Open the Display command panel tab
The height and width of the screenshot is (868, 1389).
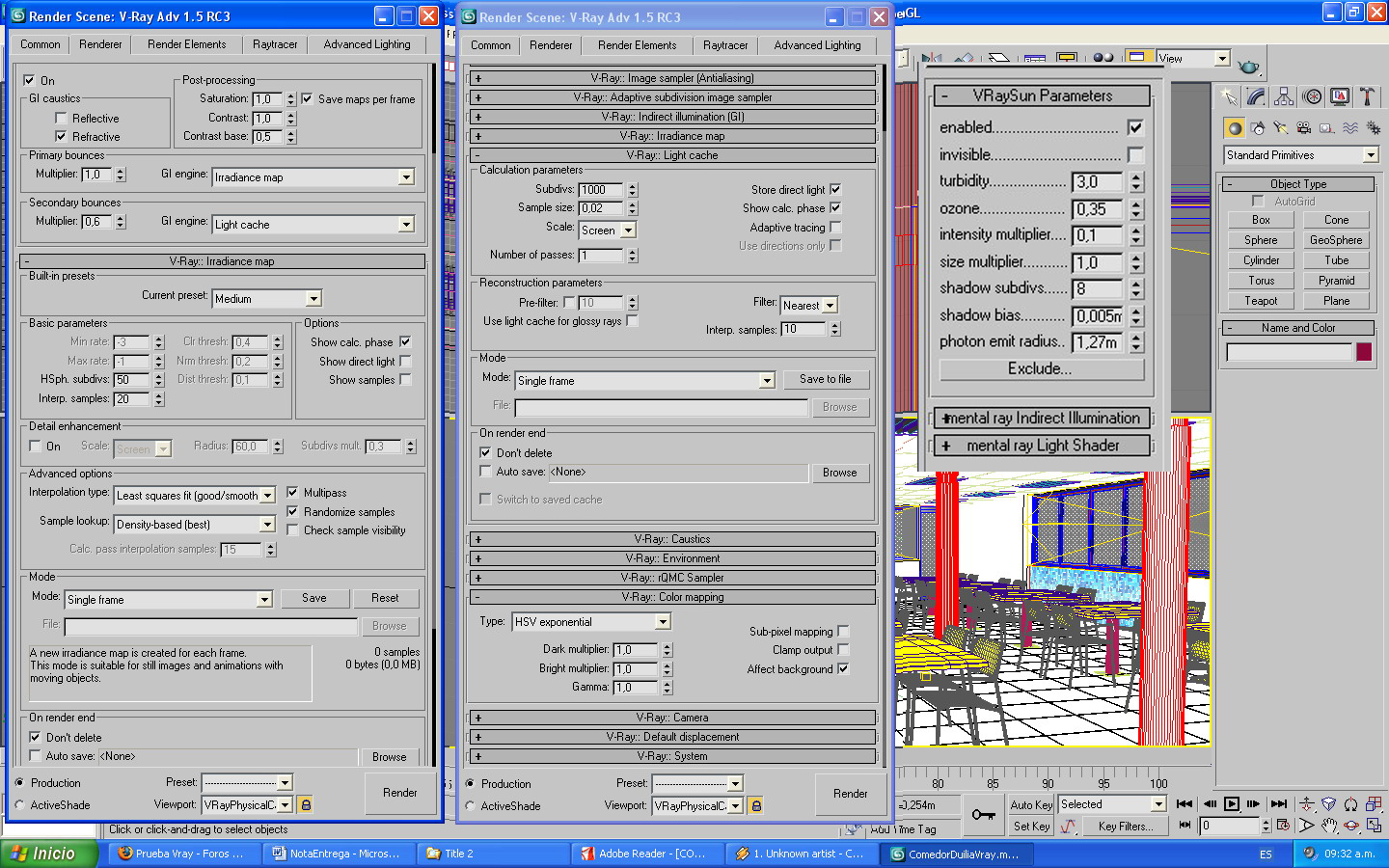[1340, 96]
